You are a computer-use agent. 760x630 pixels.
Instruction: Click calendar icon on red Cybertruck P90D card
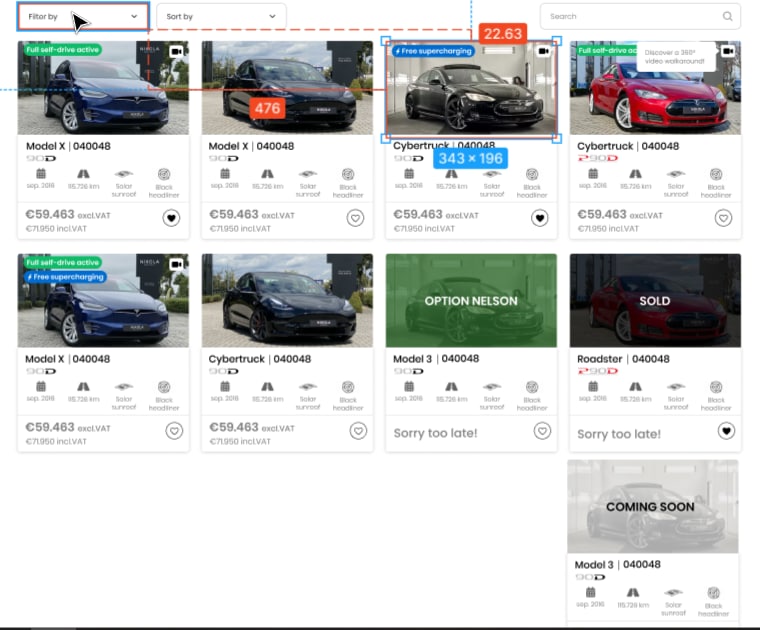coord(593,173)
